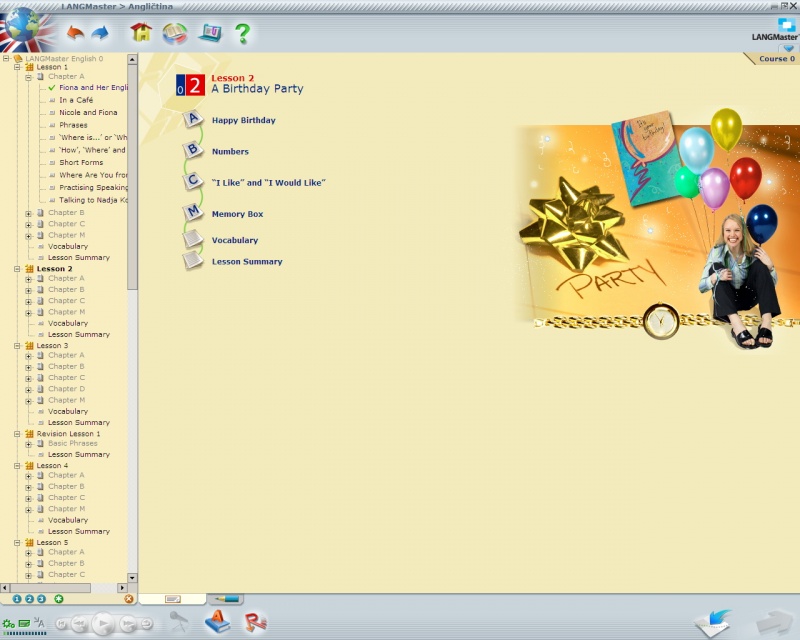This screenshot has width=800, height=640.
Task: Open the book-and-globe dictionary toolbar icon
Action: point(175,33)
